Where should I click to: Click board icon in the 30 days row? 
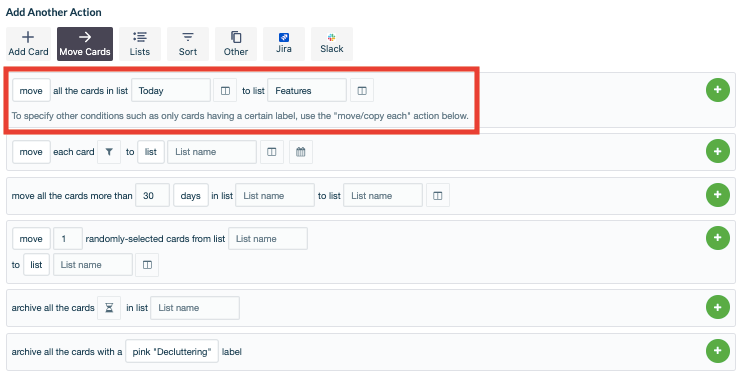(x=438, y=196)
